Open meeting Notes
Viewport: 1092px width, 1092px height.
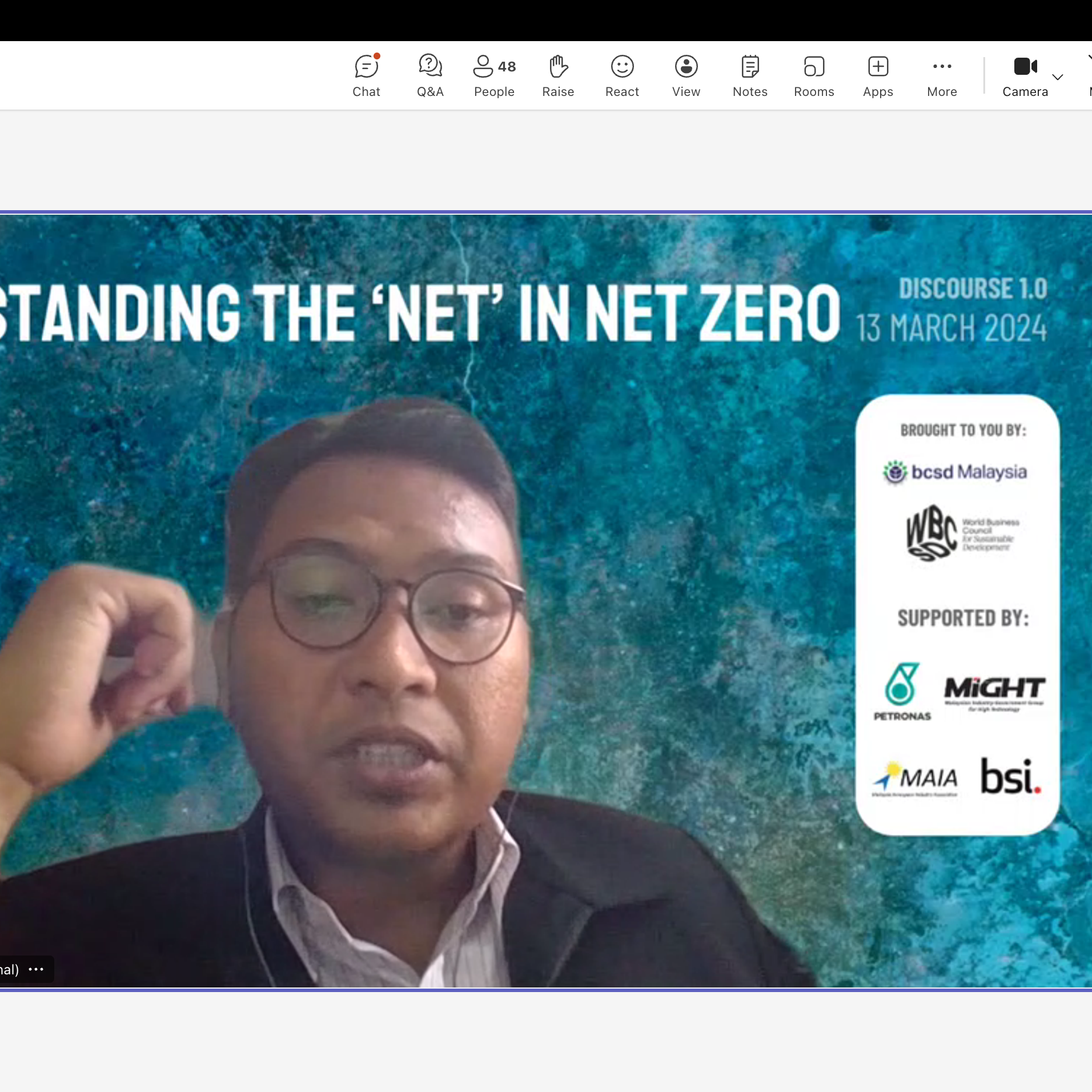750,75
